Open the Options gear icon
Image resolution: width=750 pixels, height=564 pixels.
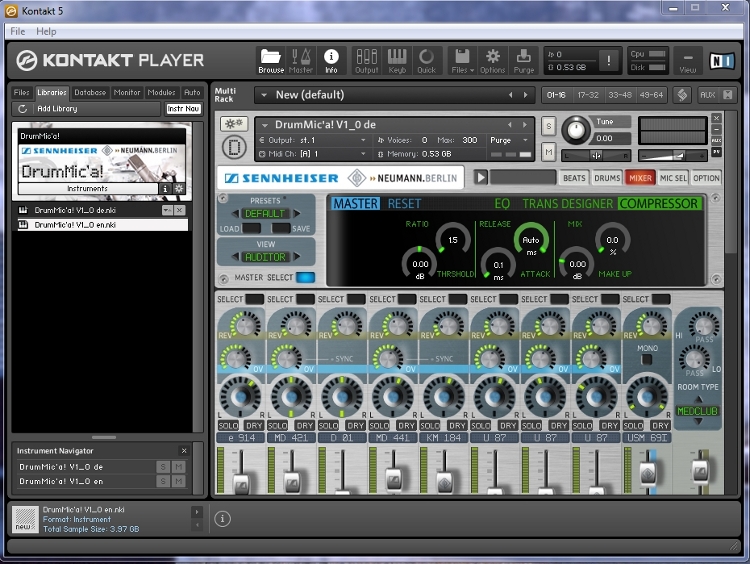pyautogui.click(x=493, y=61)
